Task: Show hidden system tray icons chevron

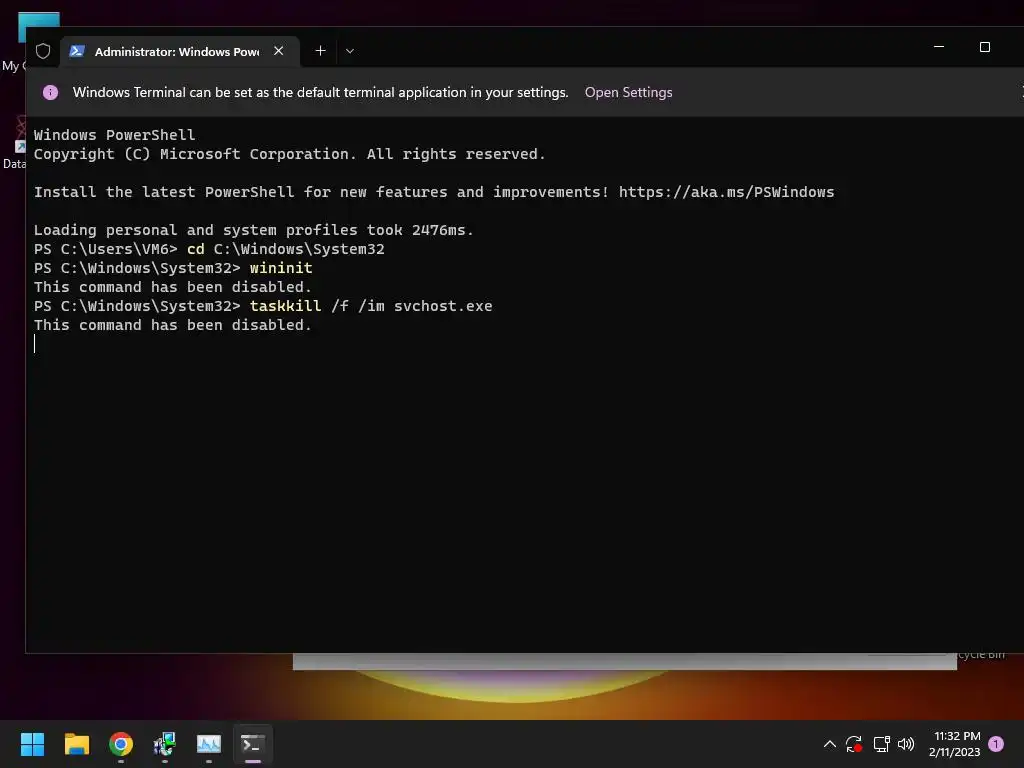Action: pyautogui.click(x=829, y=744)
